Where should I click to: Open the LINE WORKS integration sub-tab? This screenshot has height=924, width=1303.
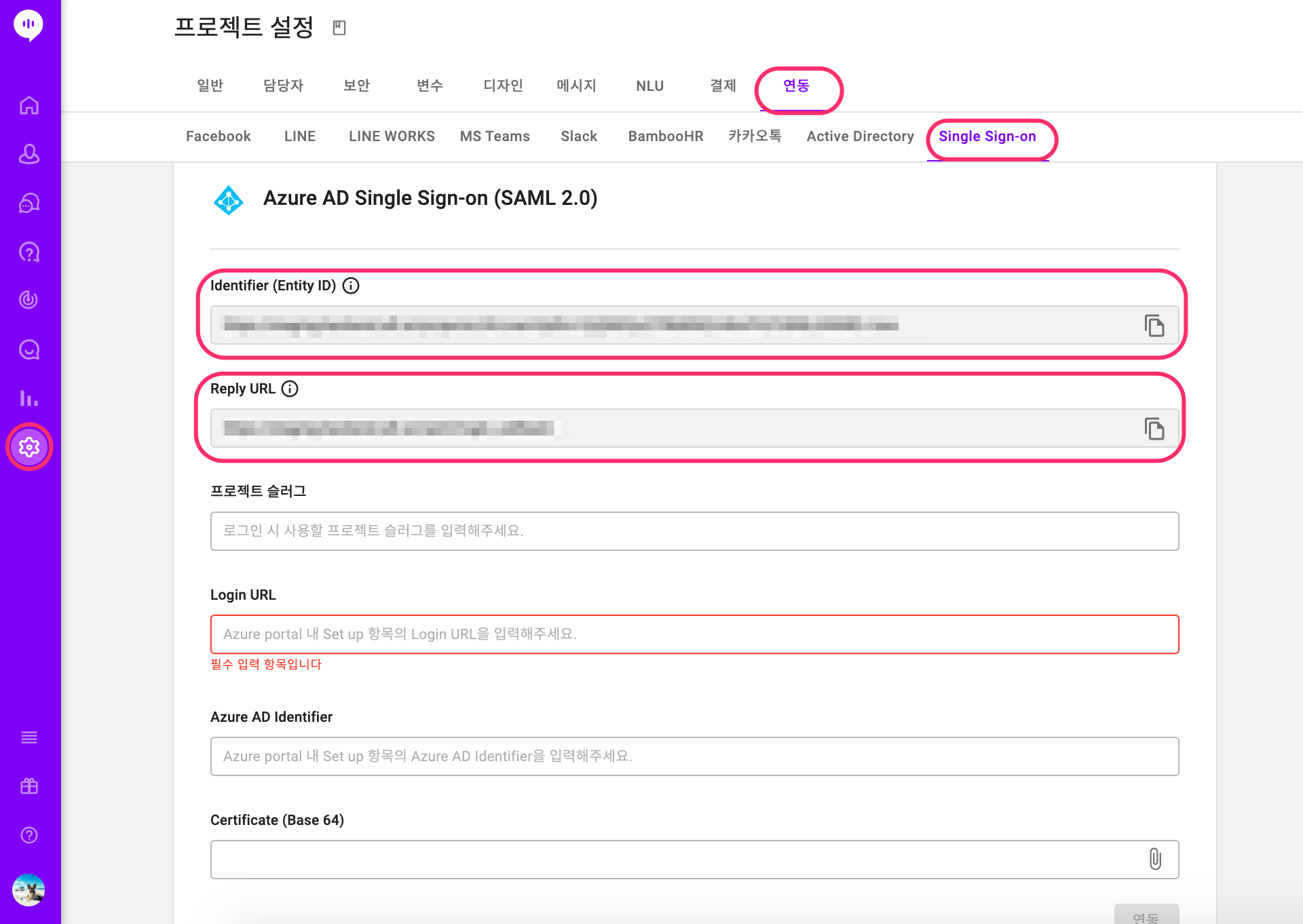(392, 136)
